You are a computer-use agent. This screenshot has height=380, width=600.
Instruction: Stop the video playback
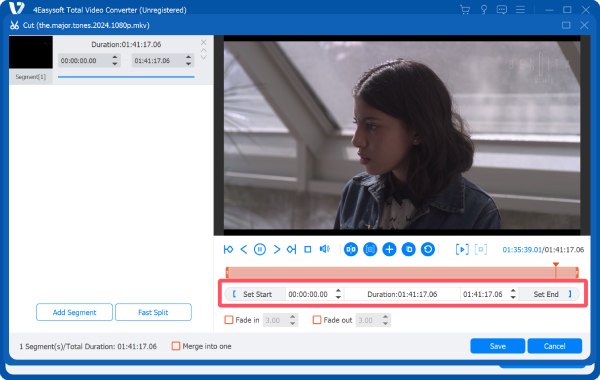coord(308,250)
